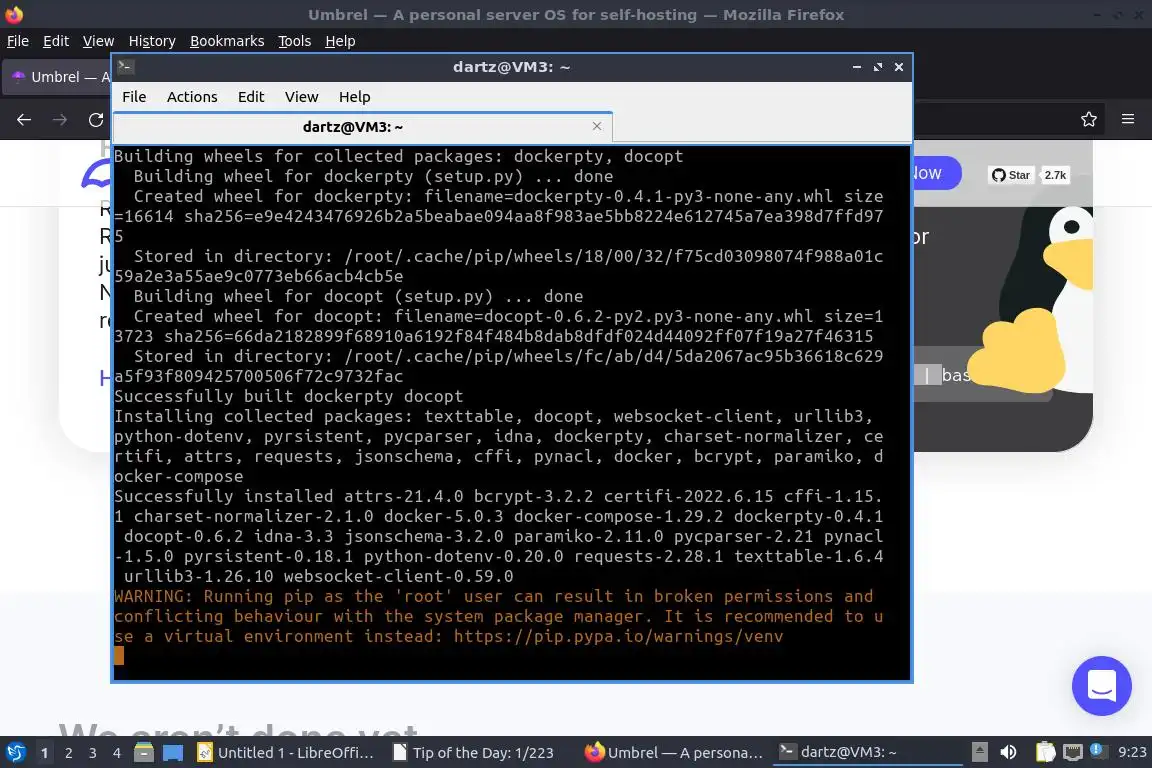Open the Firefox History menu

pos(152,41)
